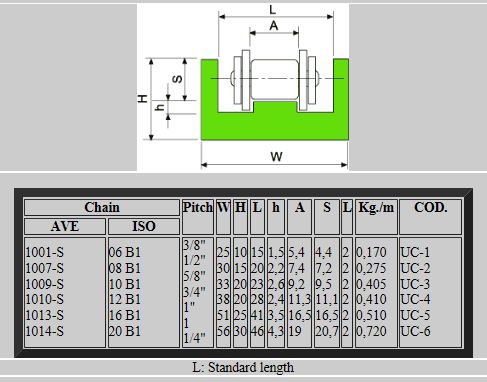
Task: Select the 3/8" pitch value
Action: [194, 245]
